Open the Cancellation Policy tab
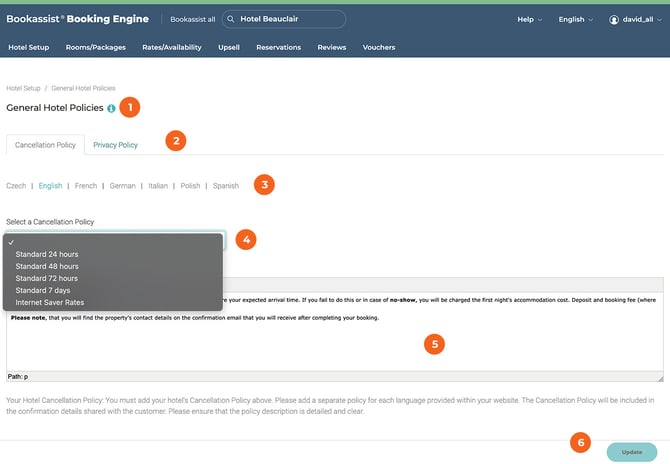 point(45,145)
